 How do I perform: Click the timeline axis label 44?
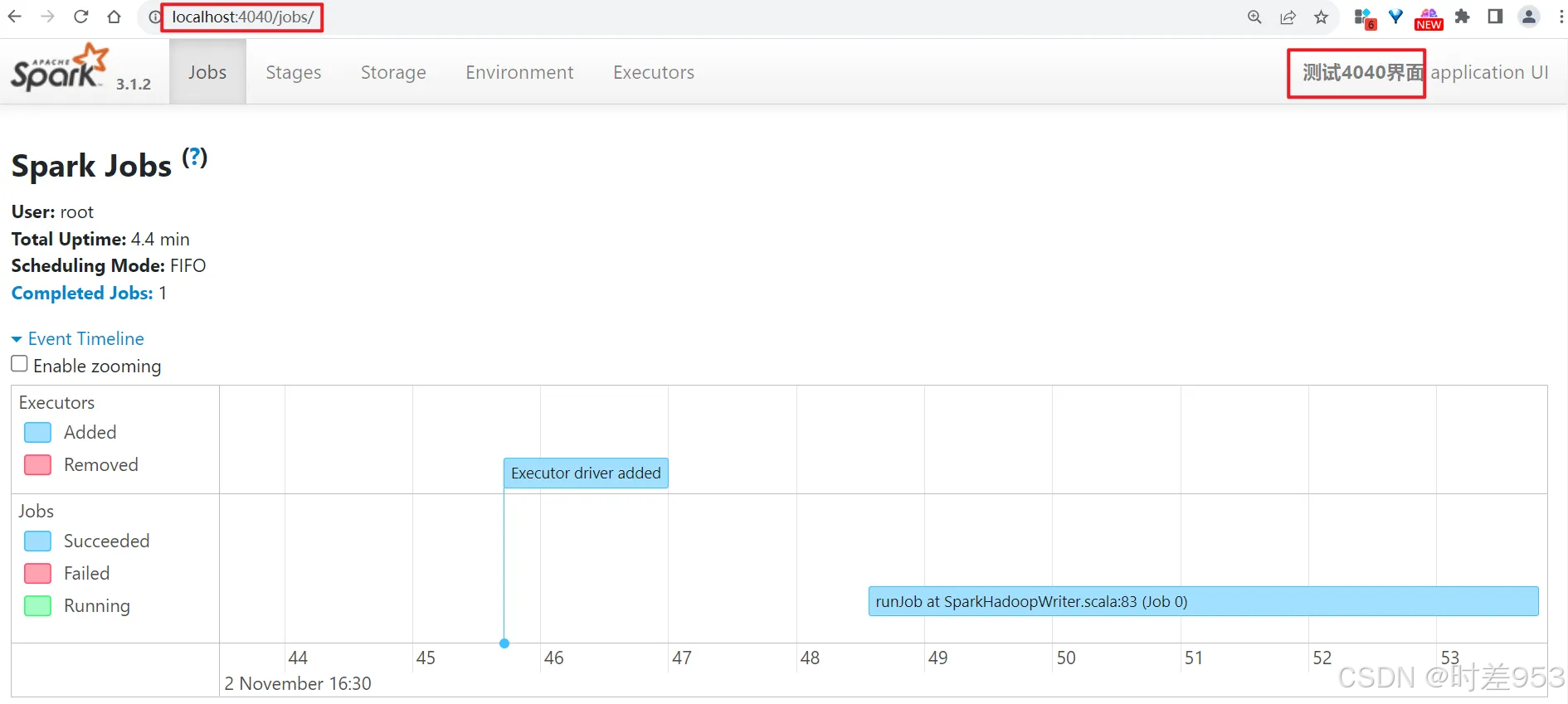[298, 658]
